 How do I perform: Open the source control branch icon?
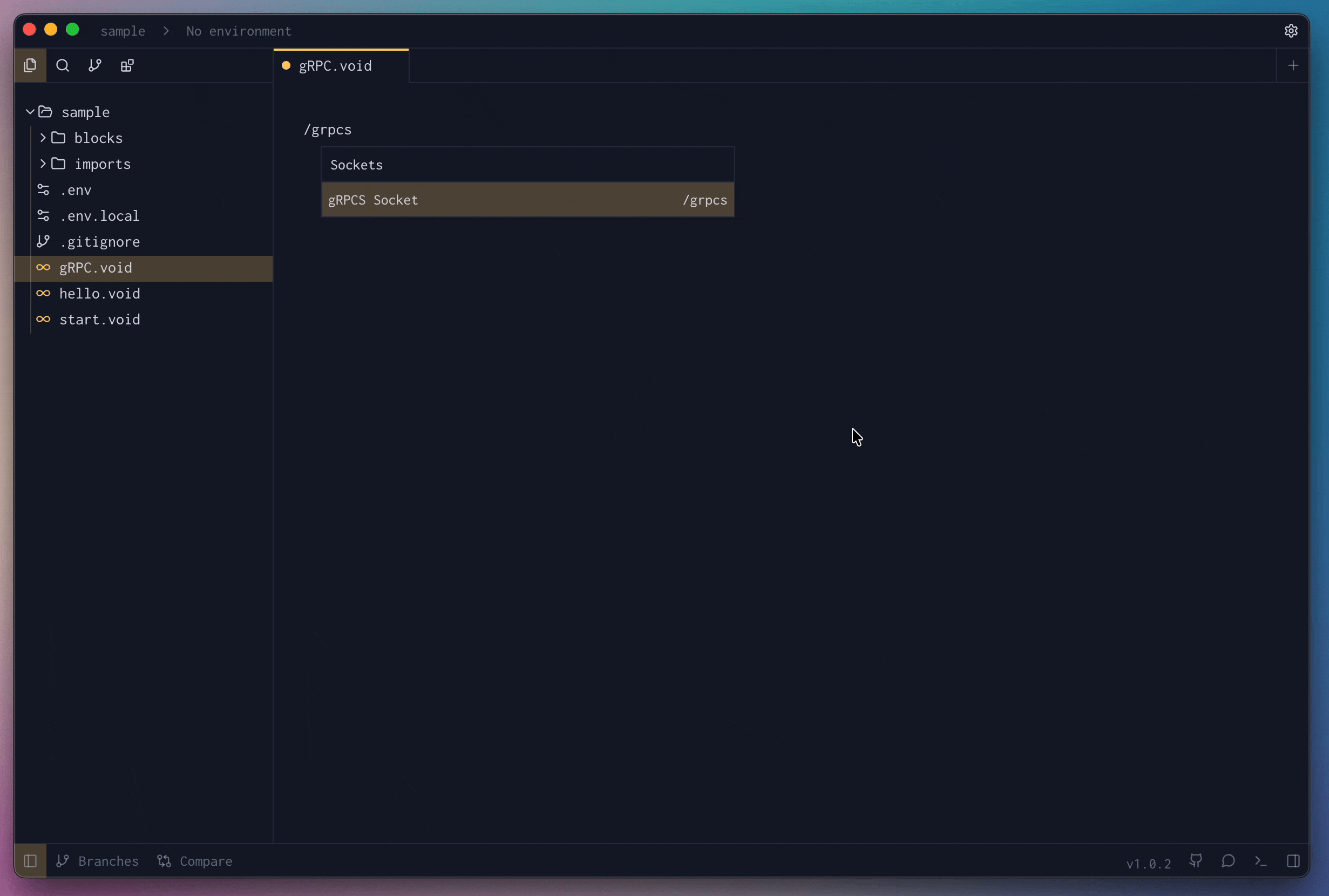coord(95,66)
